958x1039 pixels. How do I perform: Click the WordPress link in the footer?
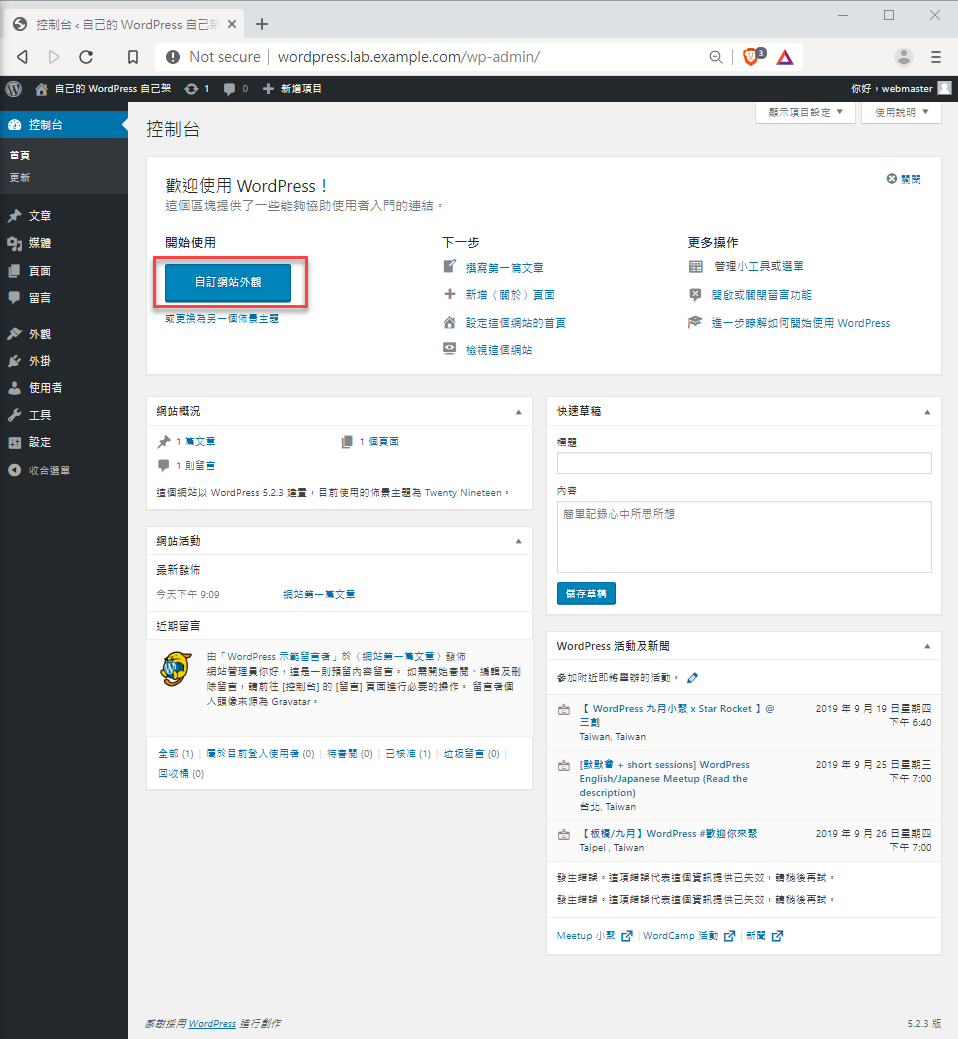[212, 1024]
